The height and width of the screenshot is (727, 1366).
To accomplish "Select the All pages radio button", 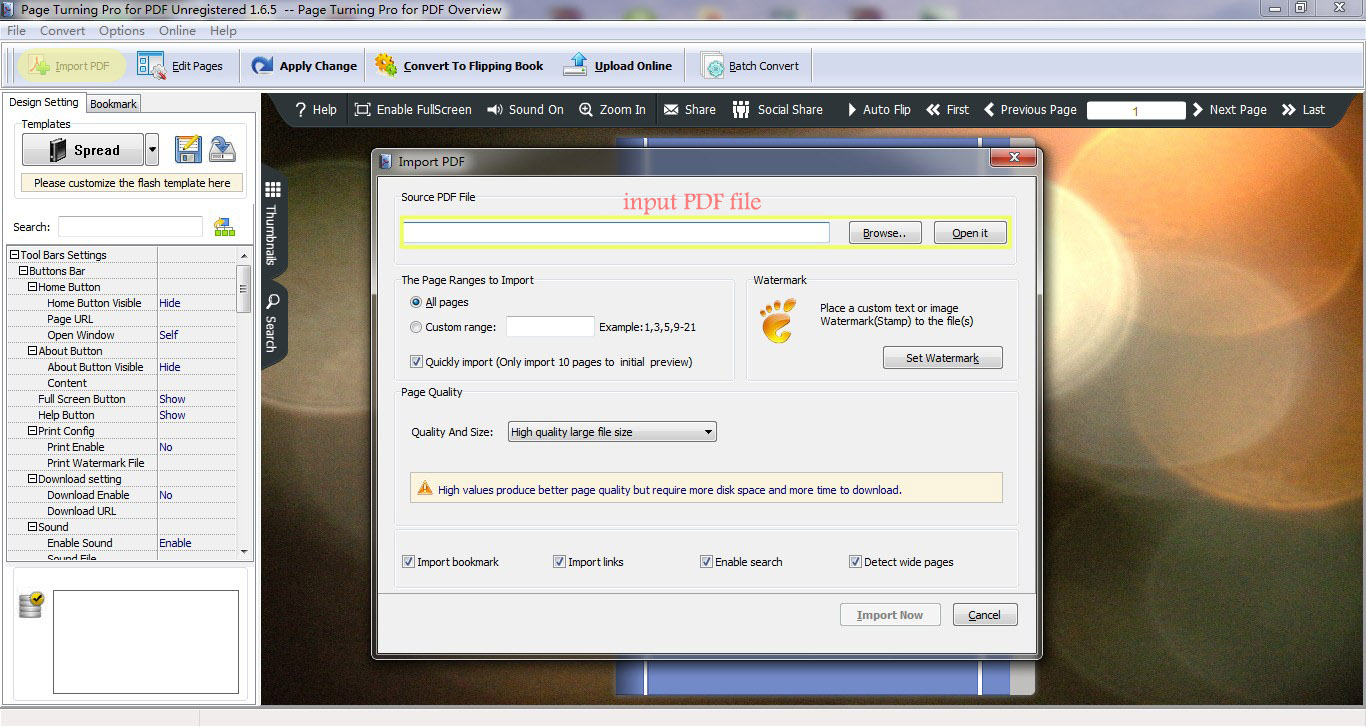I will click(x=416, y=302).
